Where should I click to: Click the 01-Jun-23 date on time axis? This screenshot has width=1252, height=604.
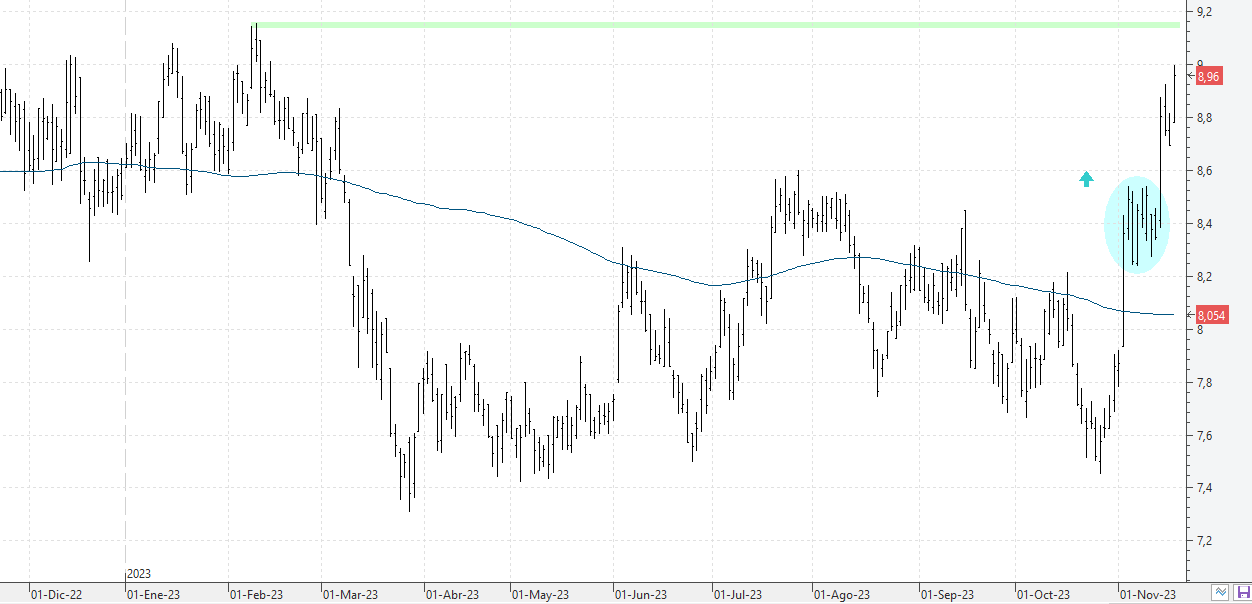(640, 594)
